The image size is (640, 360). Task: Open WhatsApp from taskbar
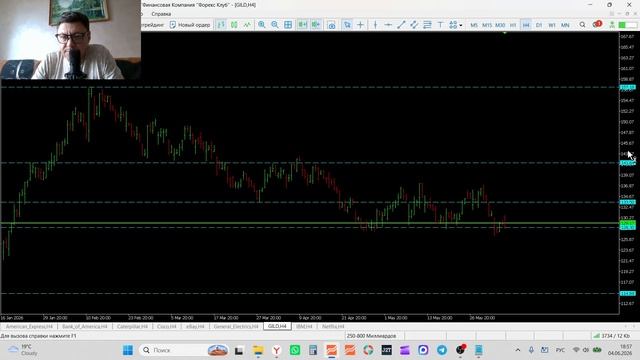click(295, 350)
